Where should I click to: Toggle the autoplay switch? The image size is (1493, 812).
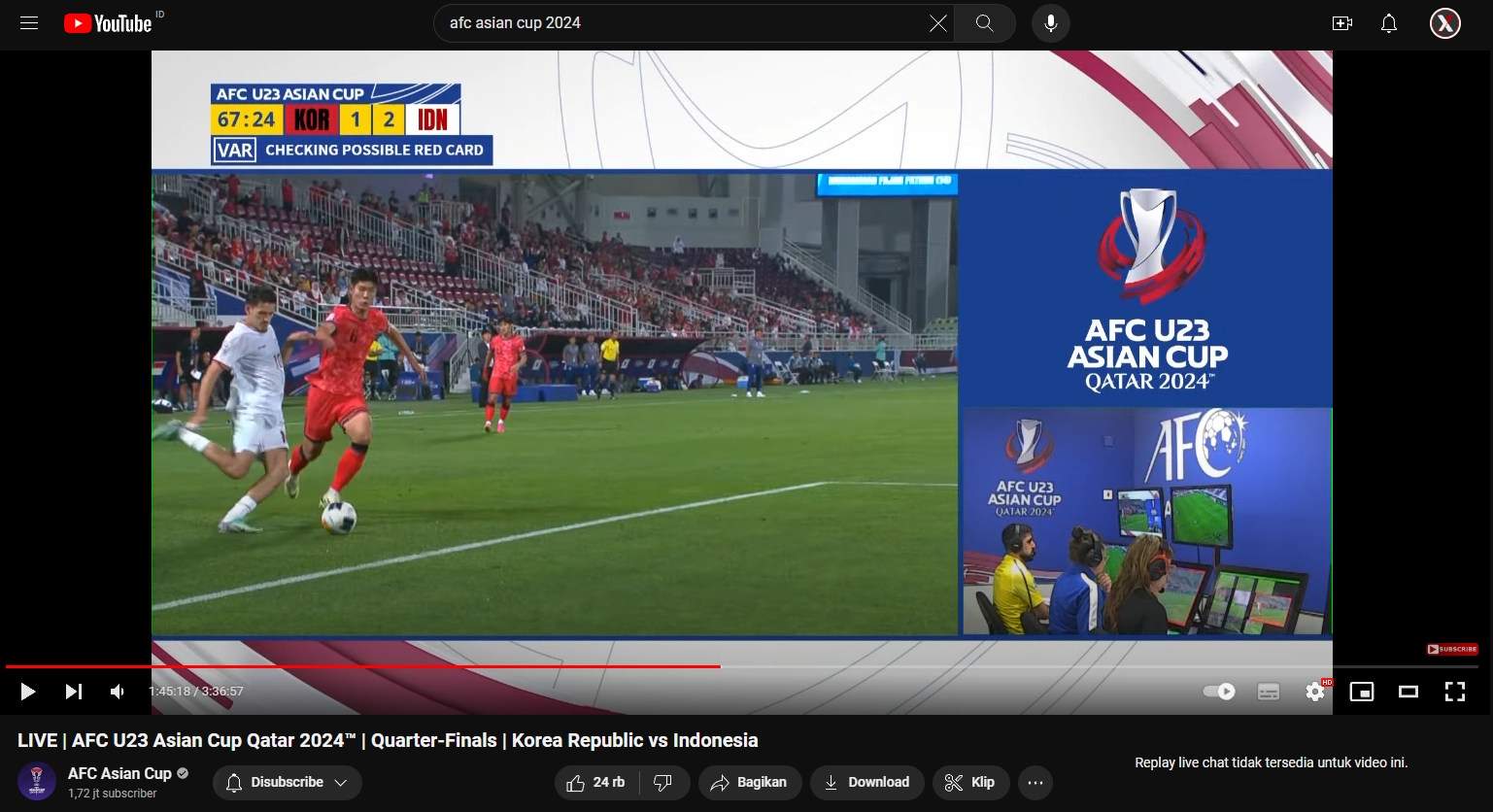point(1218,692)
